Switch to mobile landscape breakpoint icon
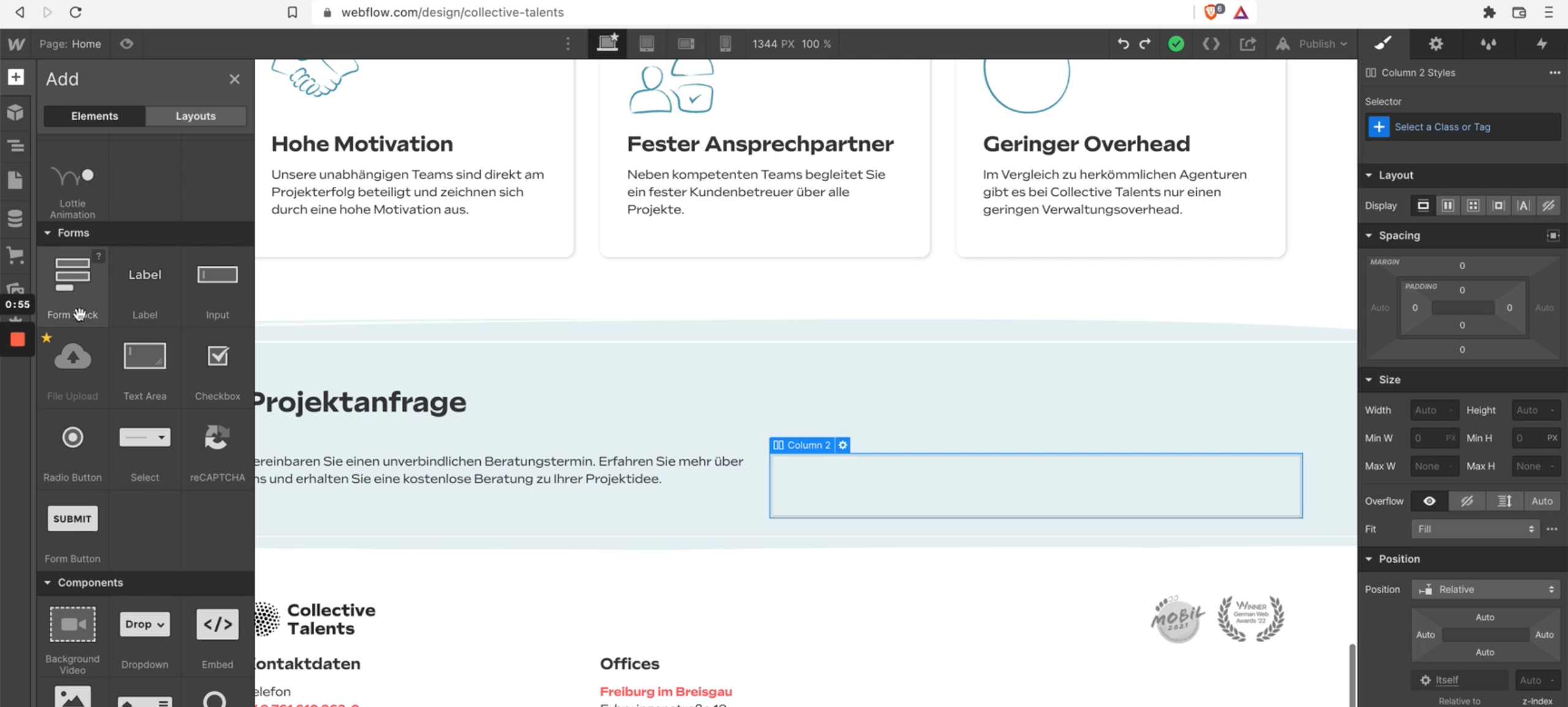Viewport: 1568px width, 707px height. click(686, 43)
